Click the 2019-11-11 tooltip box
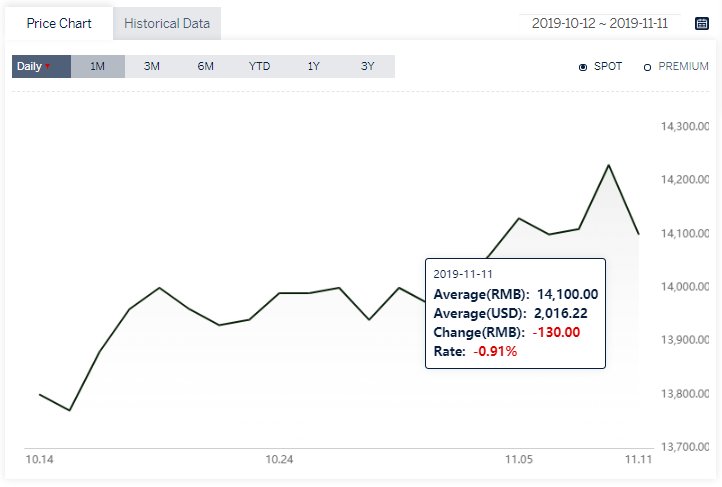Image resolution: width=722 pixels, height=487 pixels. 515,313
